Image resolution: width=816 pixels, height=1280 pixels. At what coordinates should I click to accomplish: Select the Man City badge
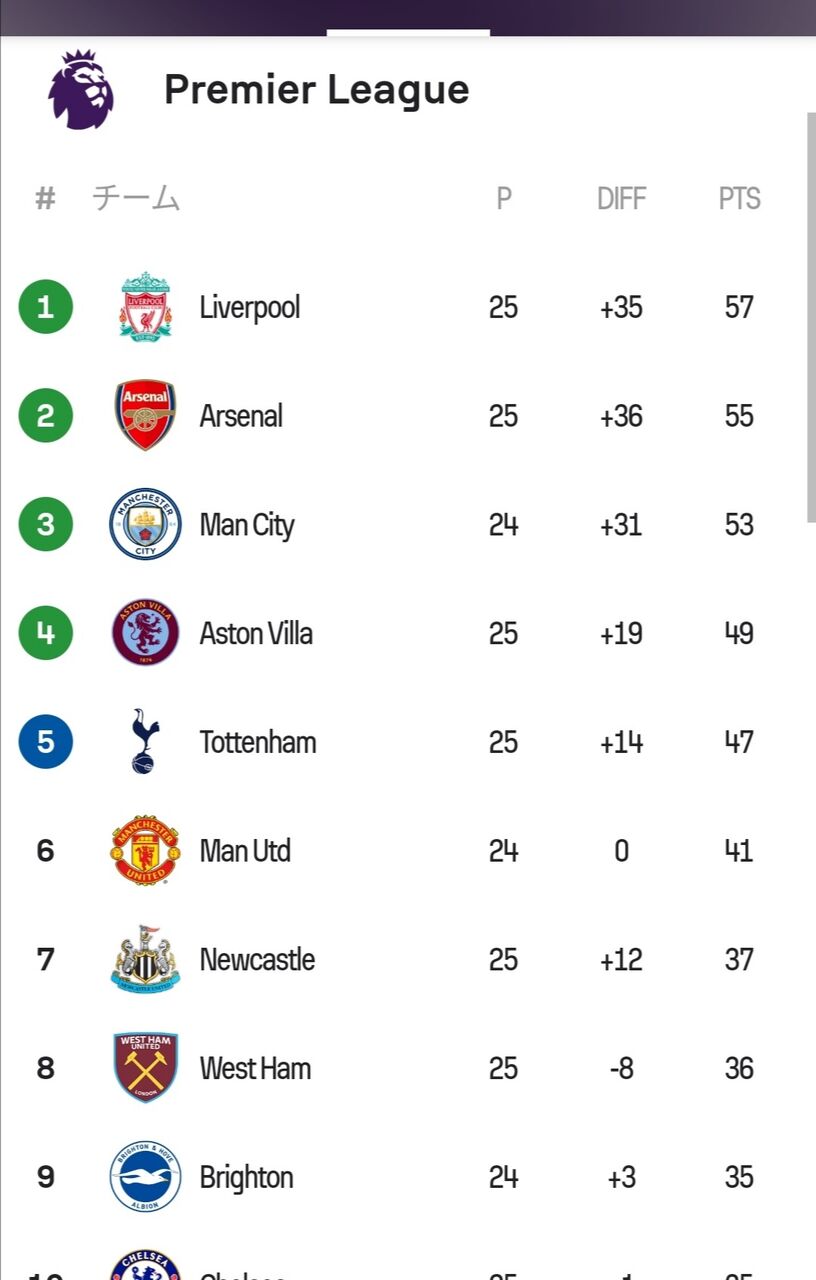tap(145, 524)
